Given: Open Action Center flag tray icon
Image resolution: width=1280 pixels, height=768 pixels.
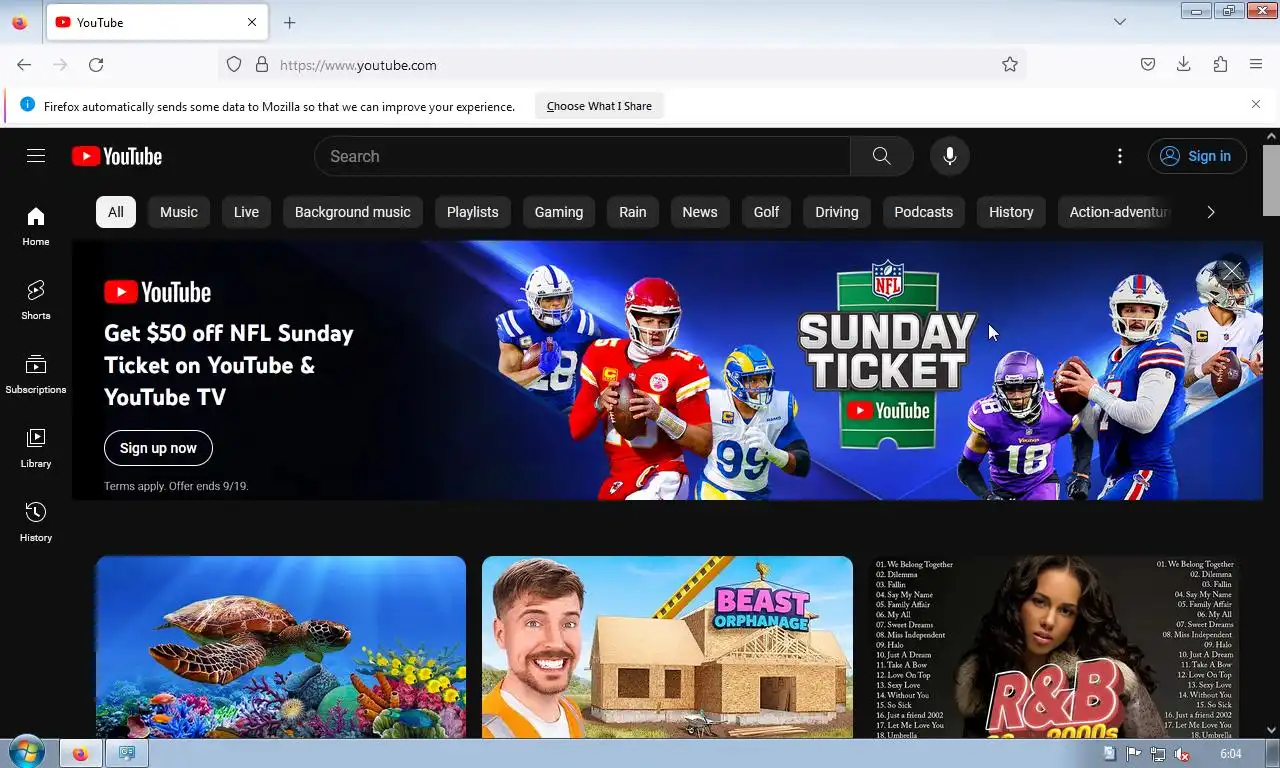Looking at the screenshot, I should [x=1134, y=754].
